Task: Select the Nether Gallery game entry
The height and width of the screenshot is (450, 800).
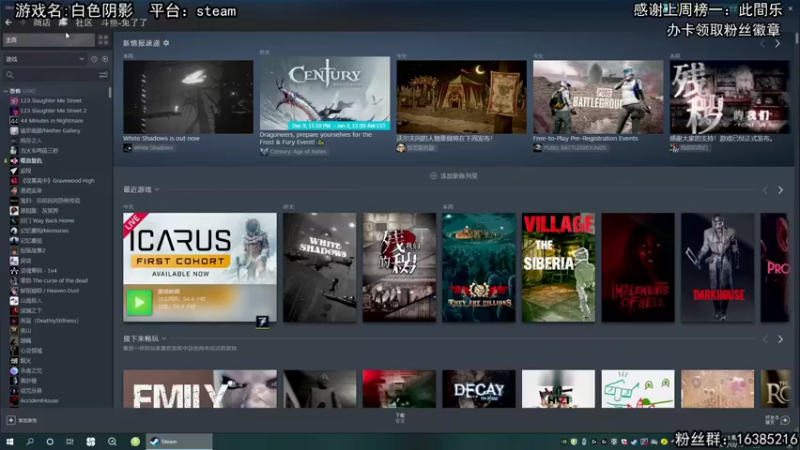Action: (50, 131)
